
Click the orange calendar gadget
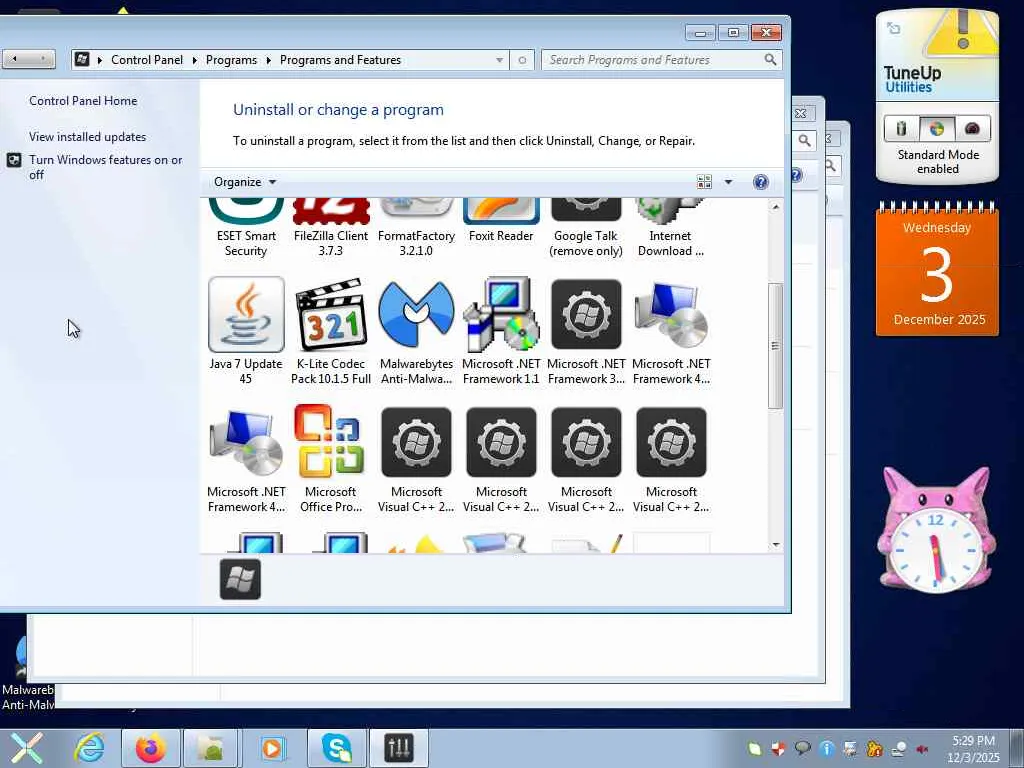(937, 269)
